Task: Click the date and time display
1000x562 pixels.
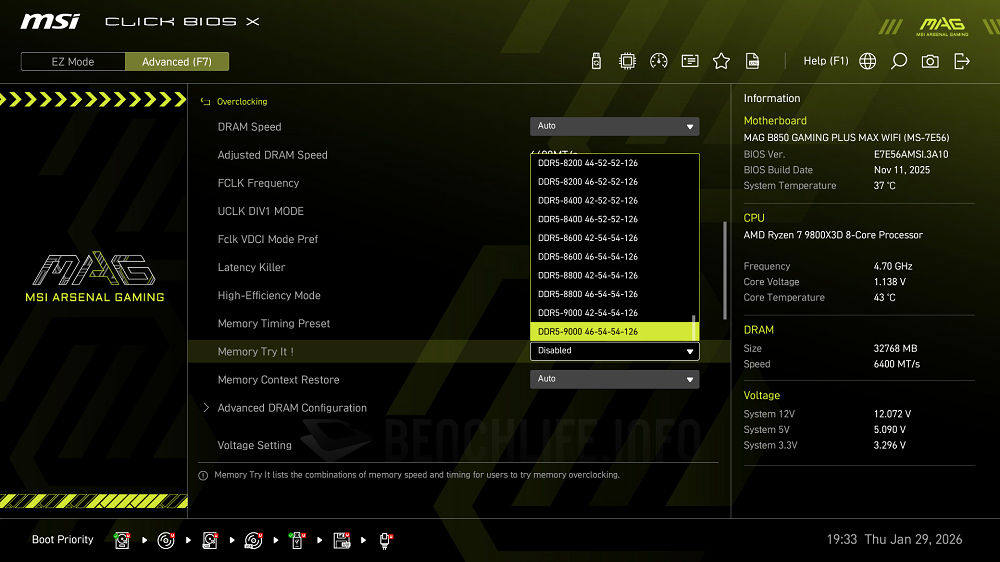Action: [x=894, y=540]
